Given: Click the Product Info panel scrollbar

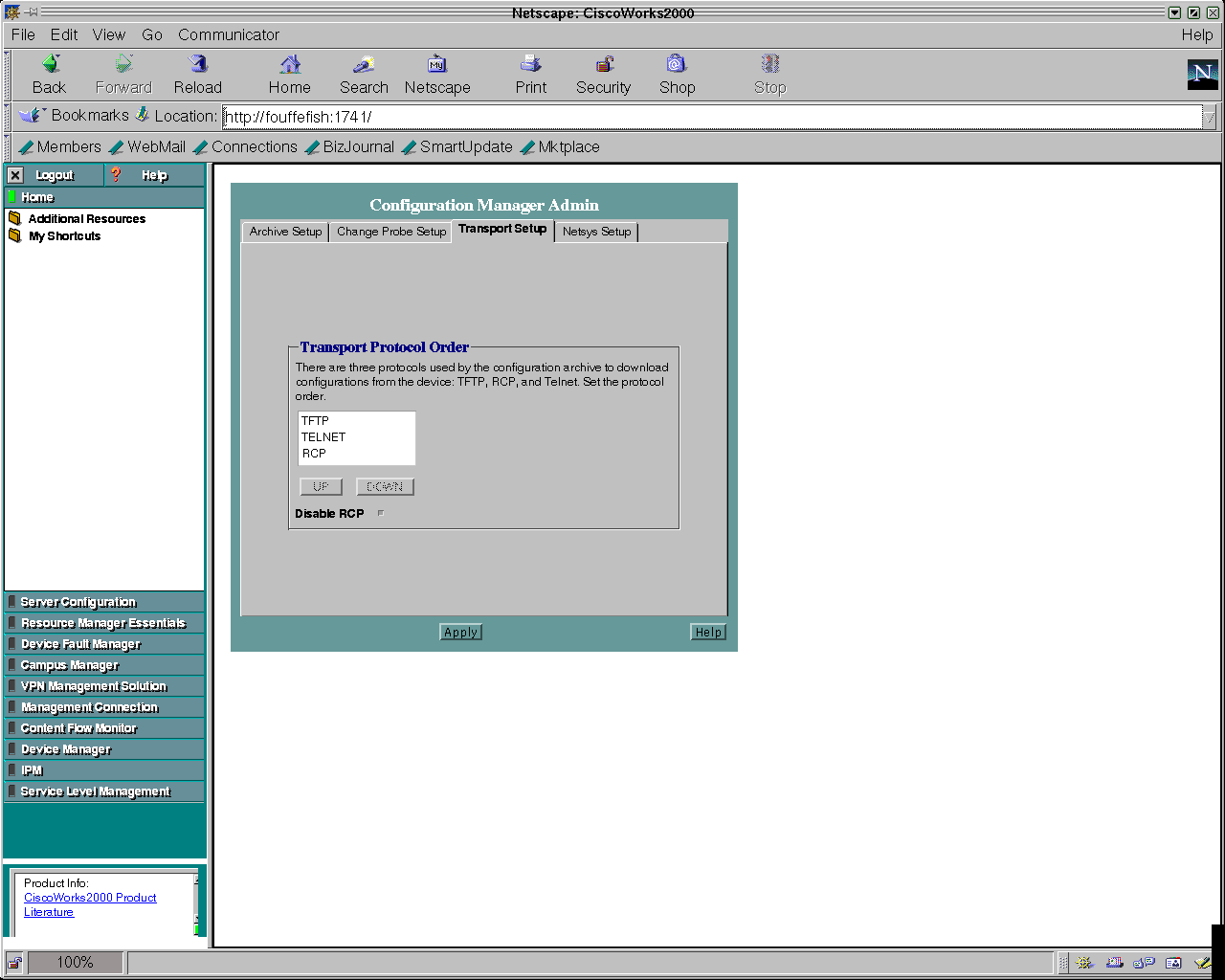Looking at the screenshot, I should pos(196,904).
